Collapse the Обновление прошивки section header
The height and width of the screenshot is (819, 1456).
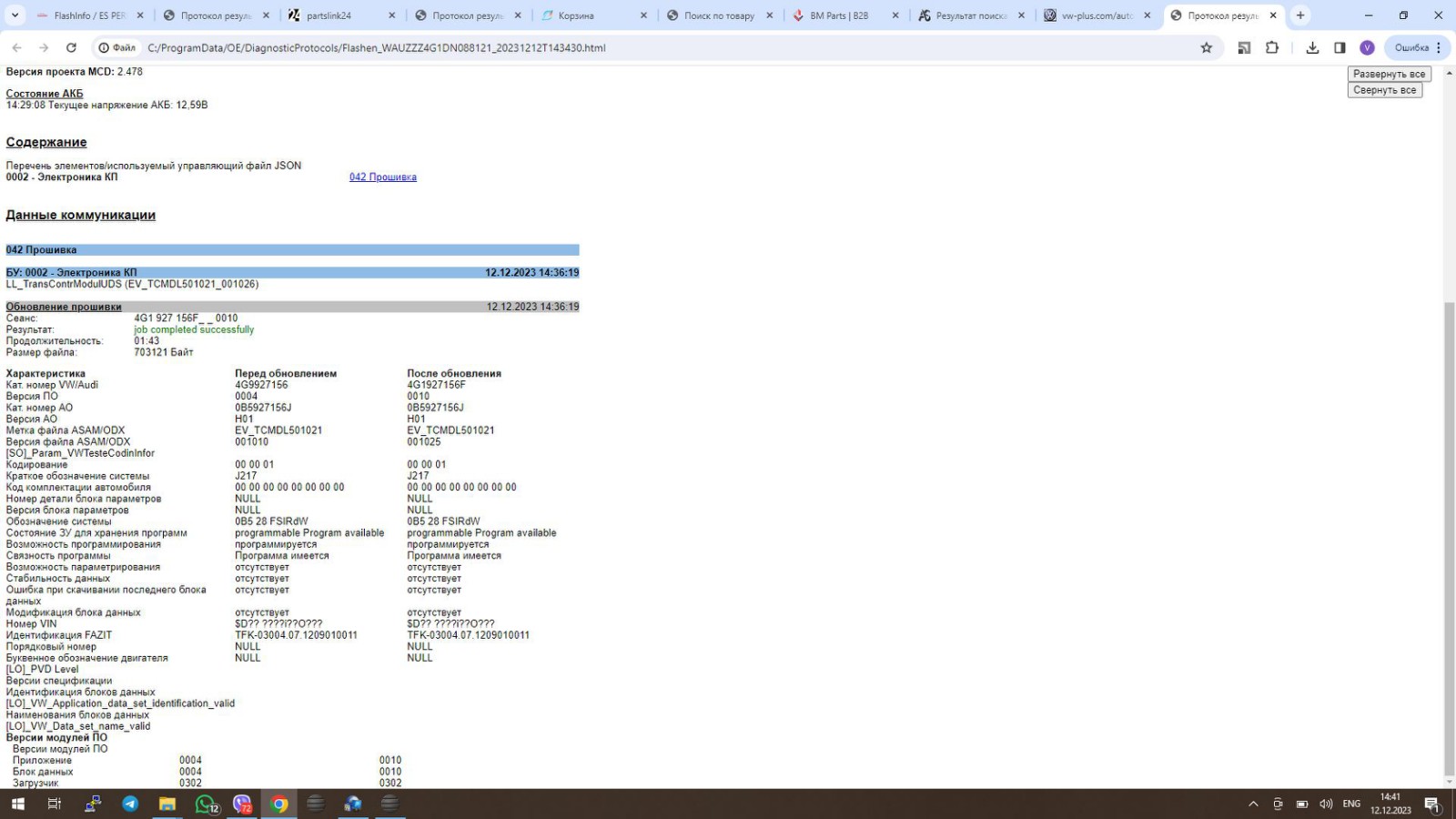[64, 307]
